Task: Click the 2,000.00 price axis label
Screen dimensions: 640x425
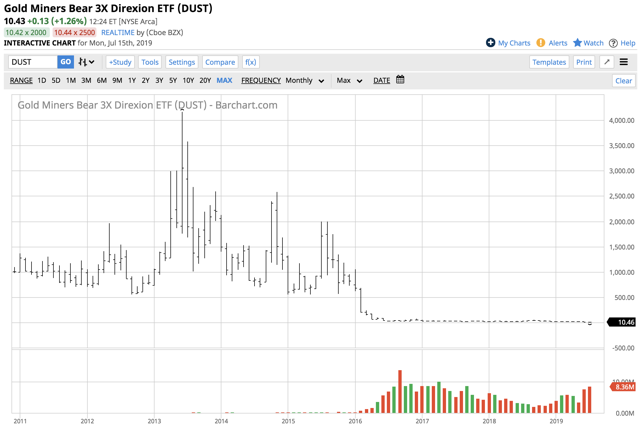Action: (x=622, y=222)
